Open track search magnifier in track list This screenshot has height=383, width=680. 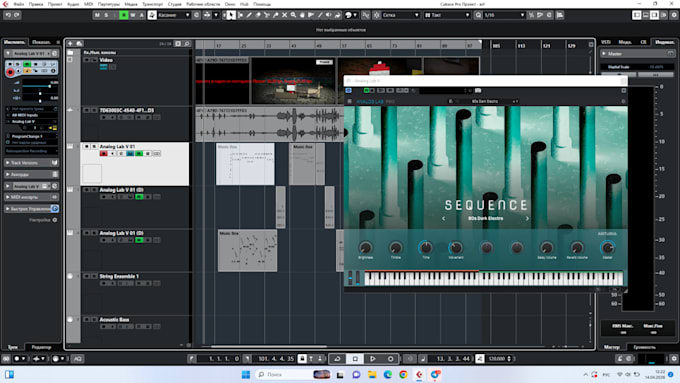pyautogui.click(x=187, y=44)
